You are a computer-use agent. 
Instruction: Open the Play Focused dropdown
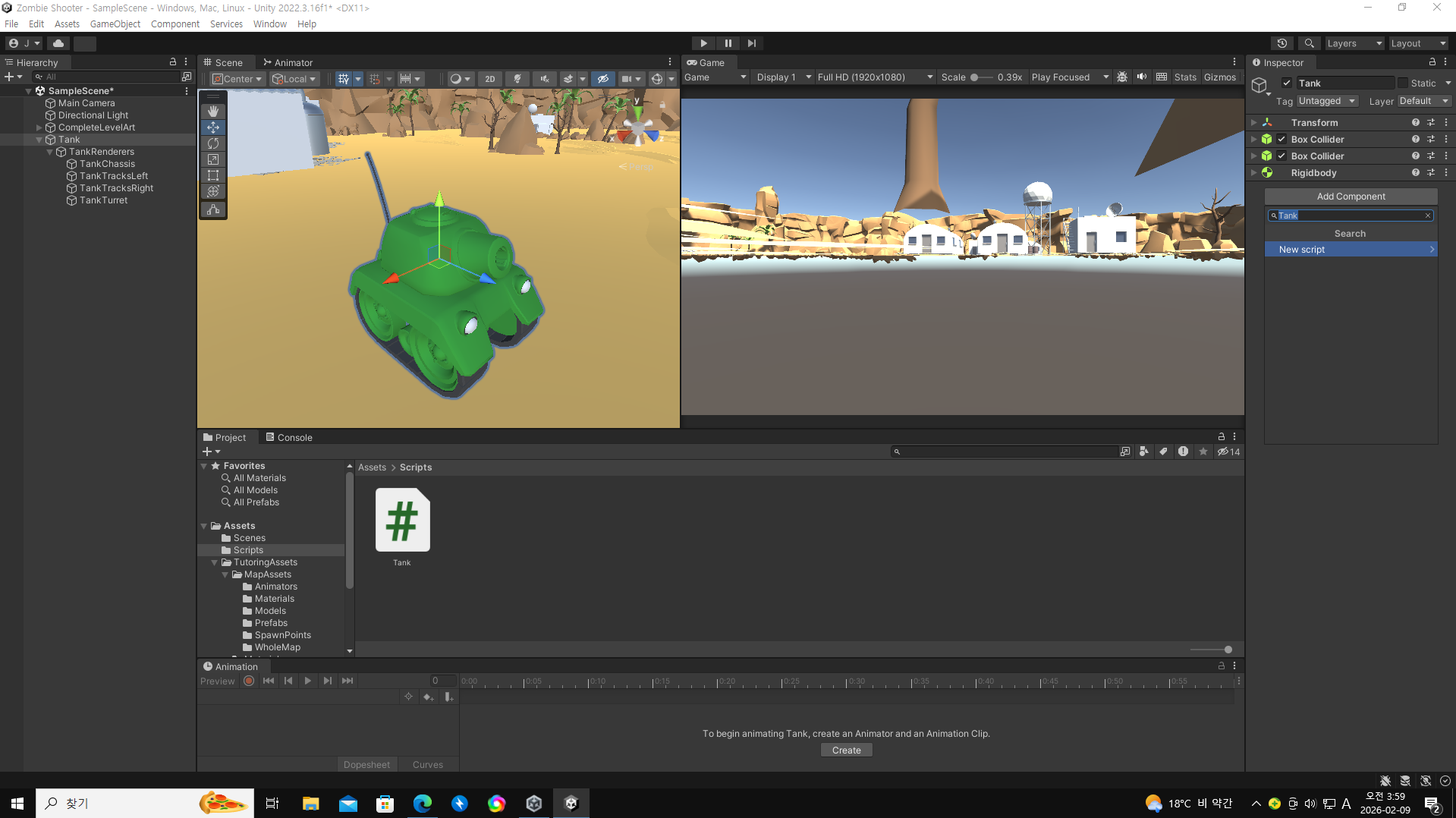pos(1070,77)
